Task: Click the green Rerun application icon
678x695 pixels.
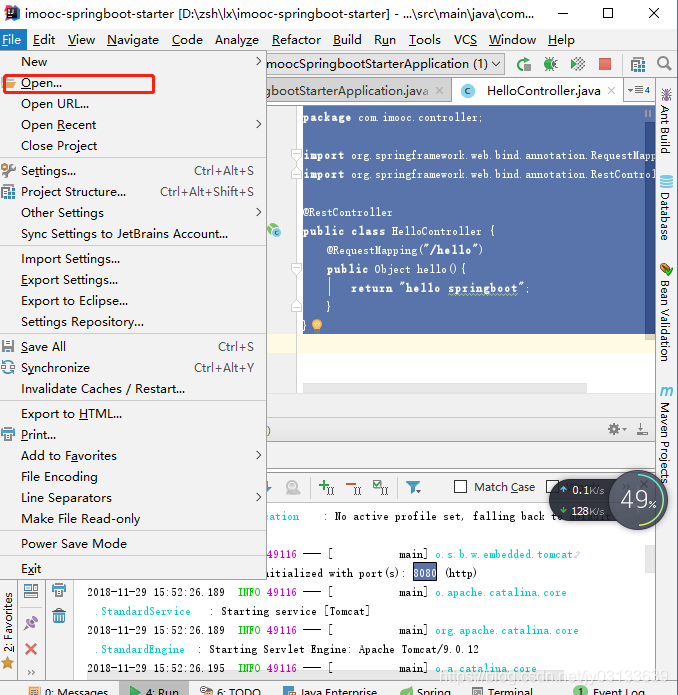Action: [x=524, y=64]
